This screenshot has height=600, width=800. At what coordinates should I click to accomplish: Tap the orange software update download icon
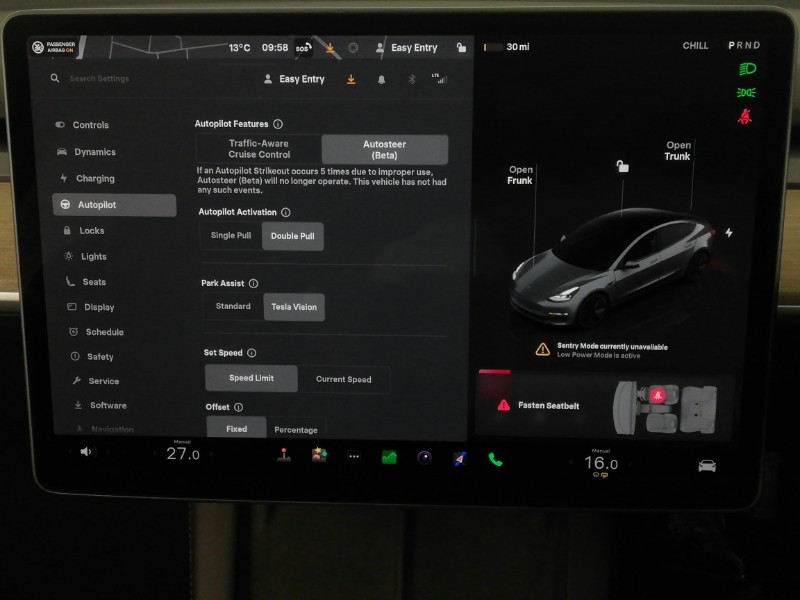click(x=351, y=79)
